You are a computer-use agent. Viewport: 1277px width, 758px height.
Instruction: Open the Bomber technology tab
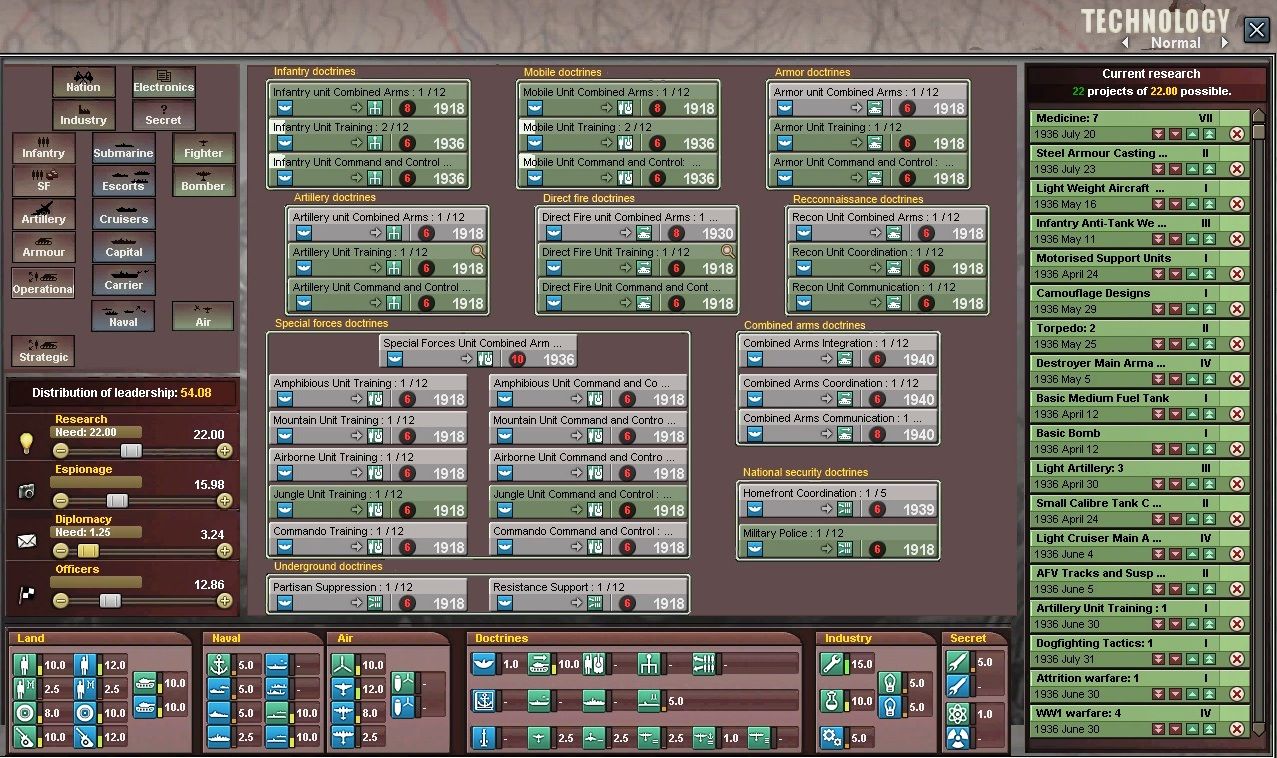coord(203,181)
